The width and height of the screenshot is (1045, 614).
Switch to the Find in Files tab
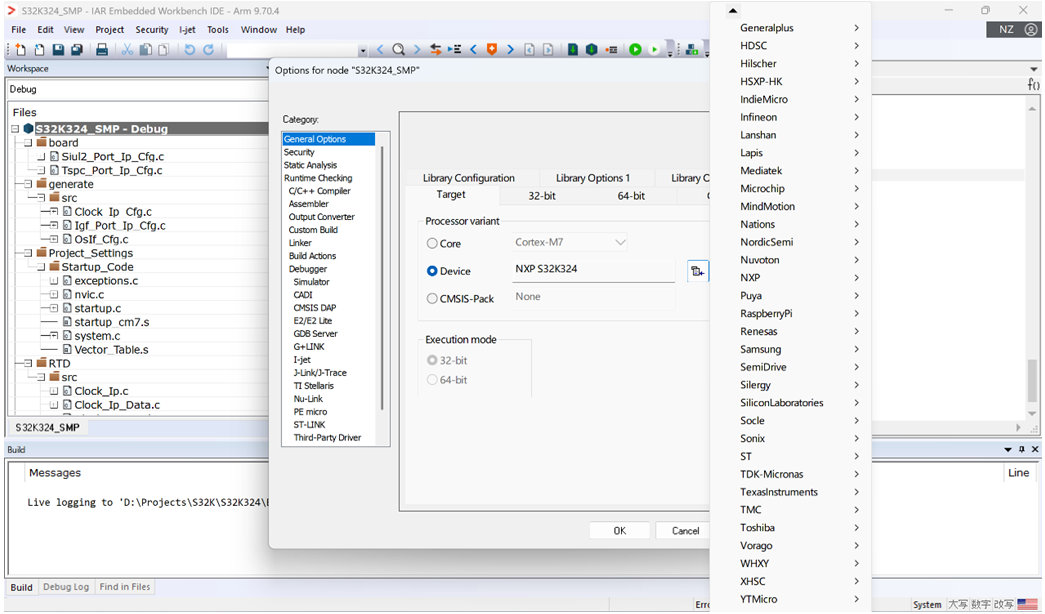(125, 587)
